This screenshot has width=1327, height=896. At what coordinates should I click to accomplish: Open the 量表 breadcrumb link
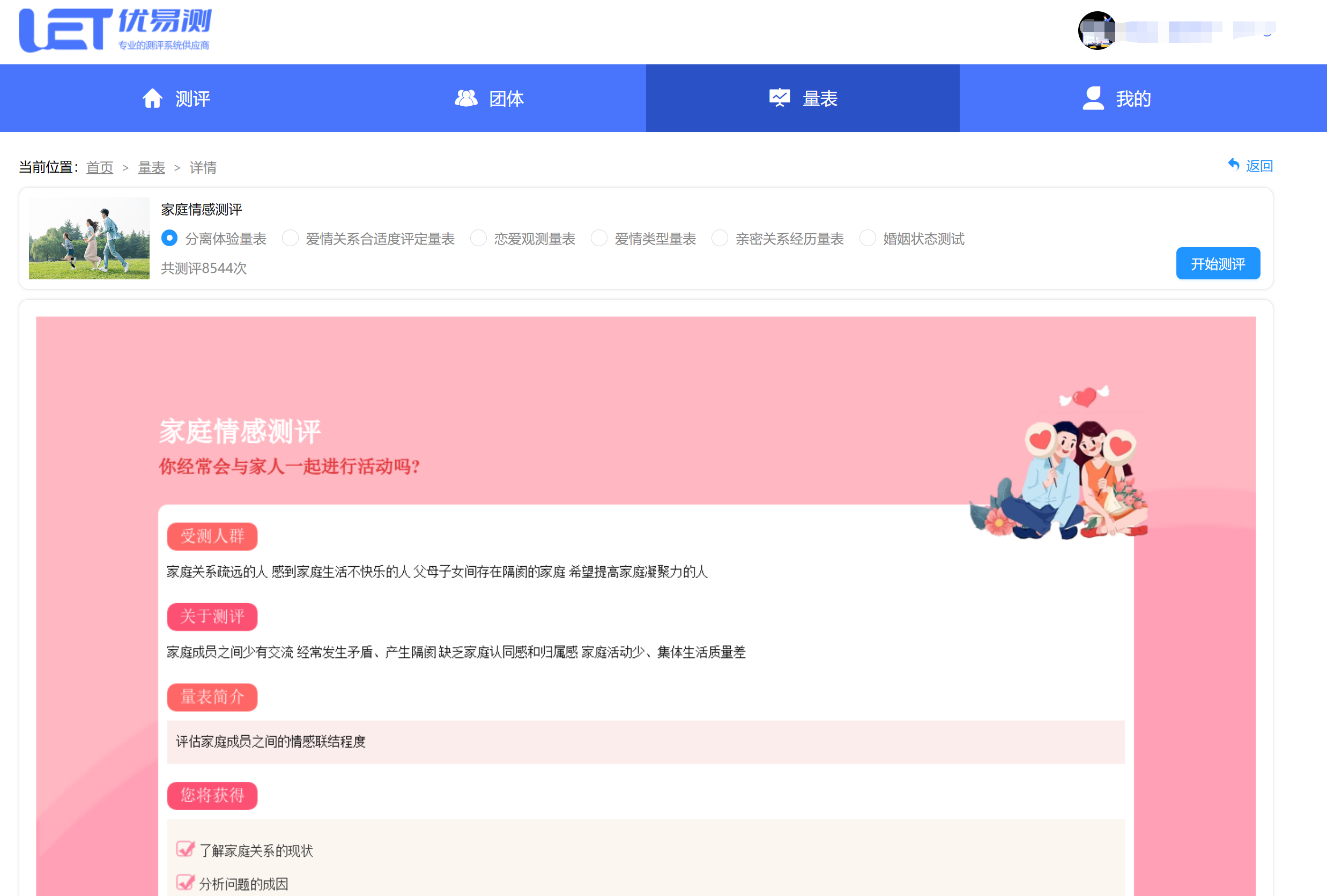pyautogui.click(x=151, y=167)
